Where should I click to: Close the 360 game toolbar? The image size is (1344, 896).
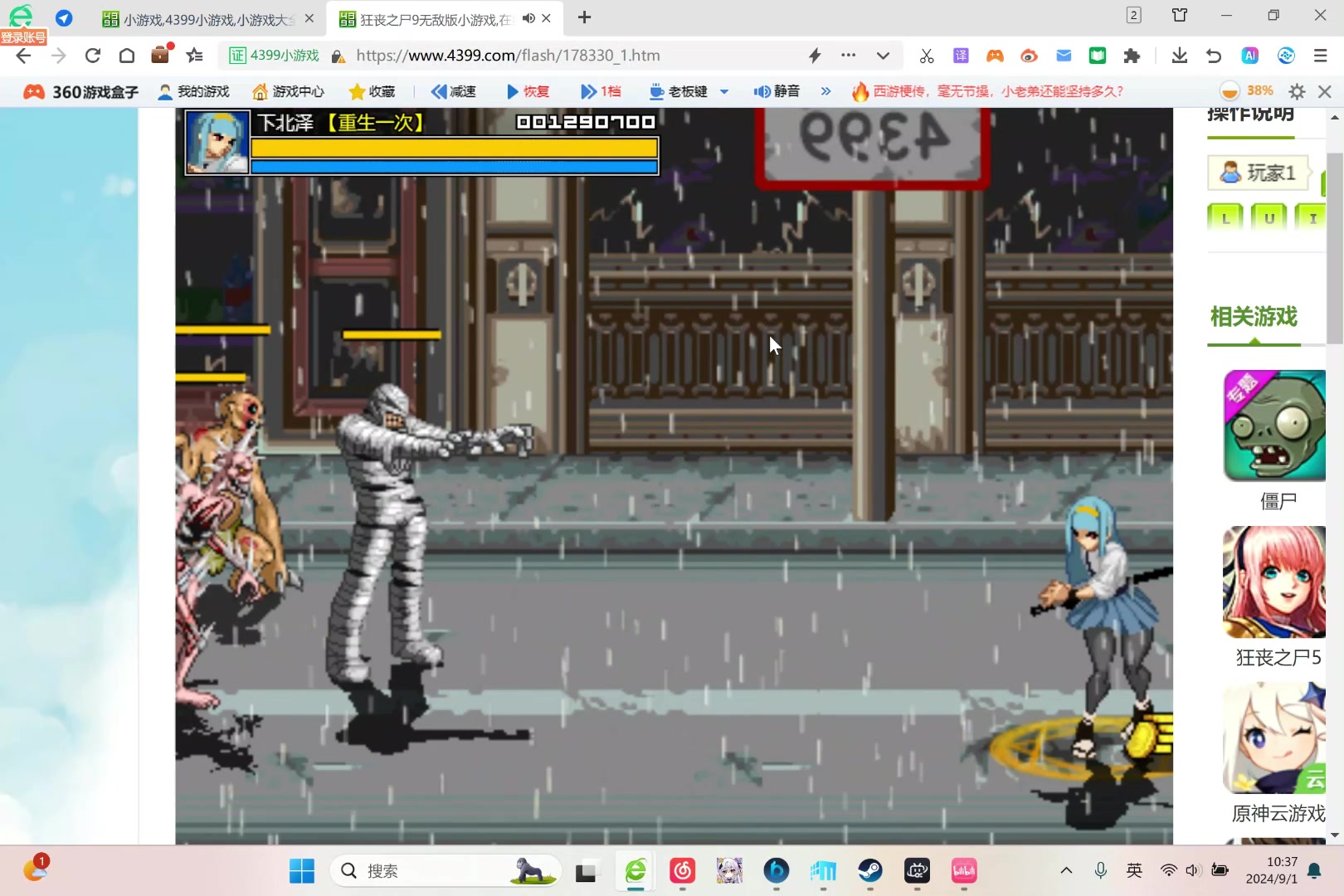click(1325, 91)
